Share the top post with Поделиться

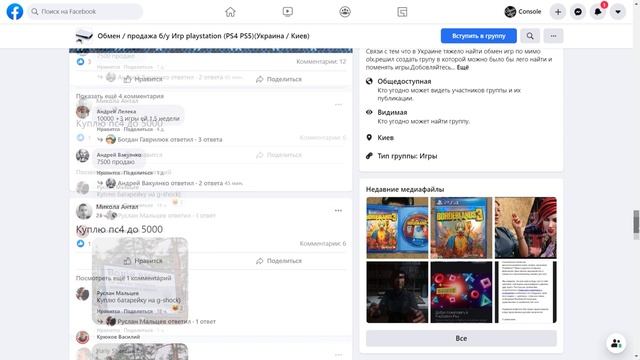[x=279, y=79]
